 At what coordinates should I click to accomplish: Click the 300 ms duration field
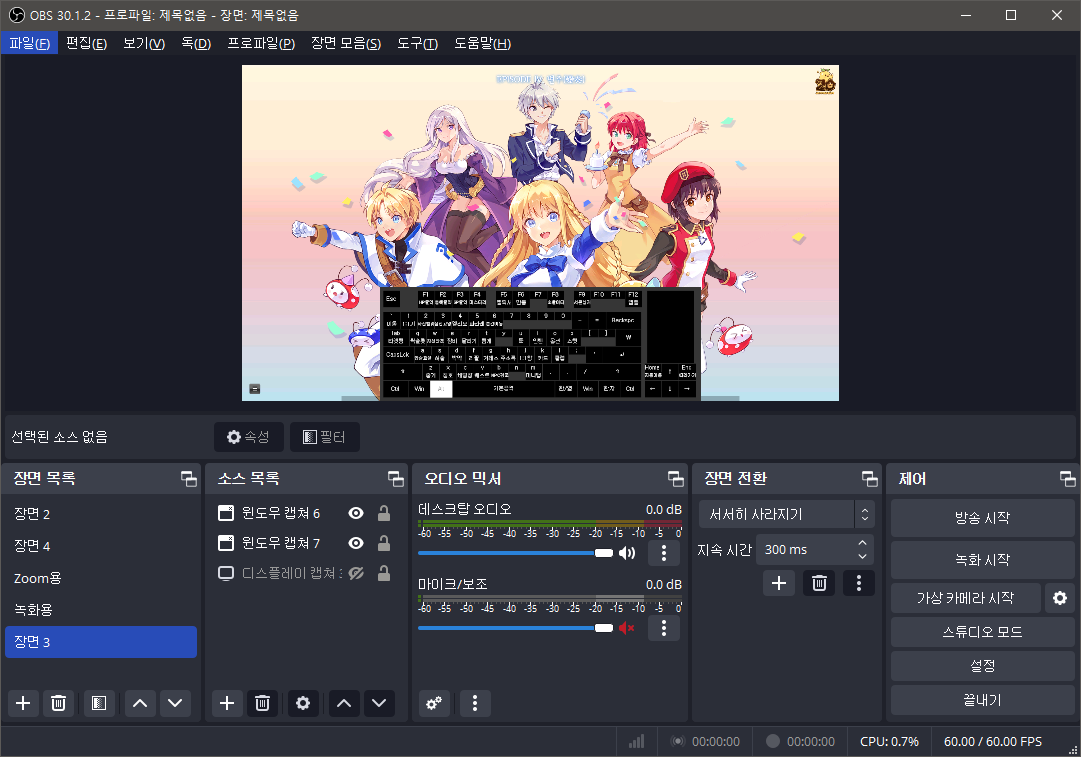tap(805, 549)
